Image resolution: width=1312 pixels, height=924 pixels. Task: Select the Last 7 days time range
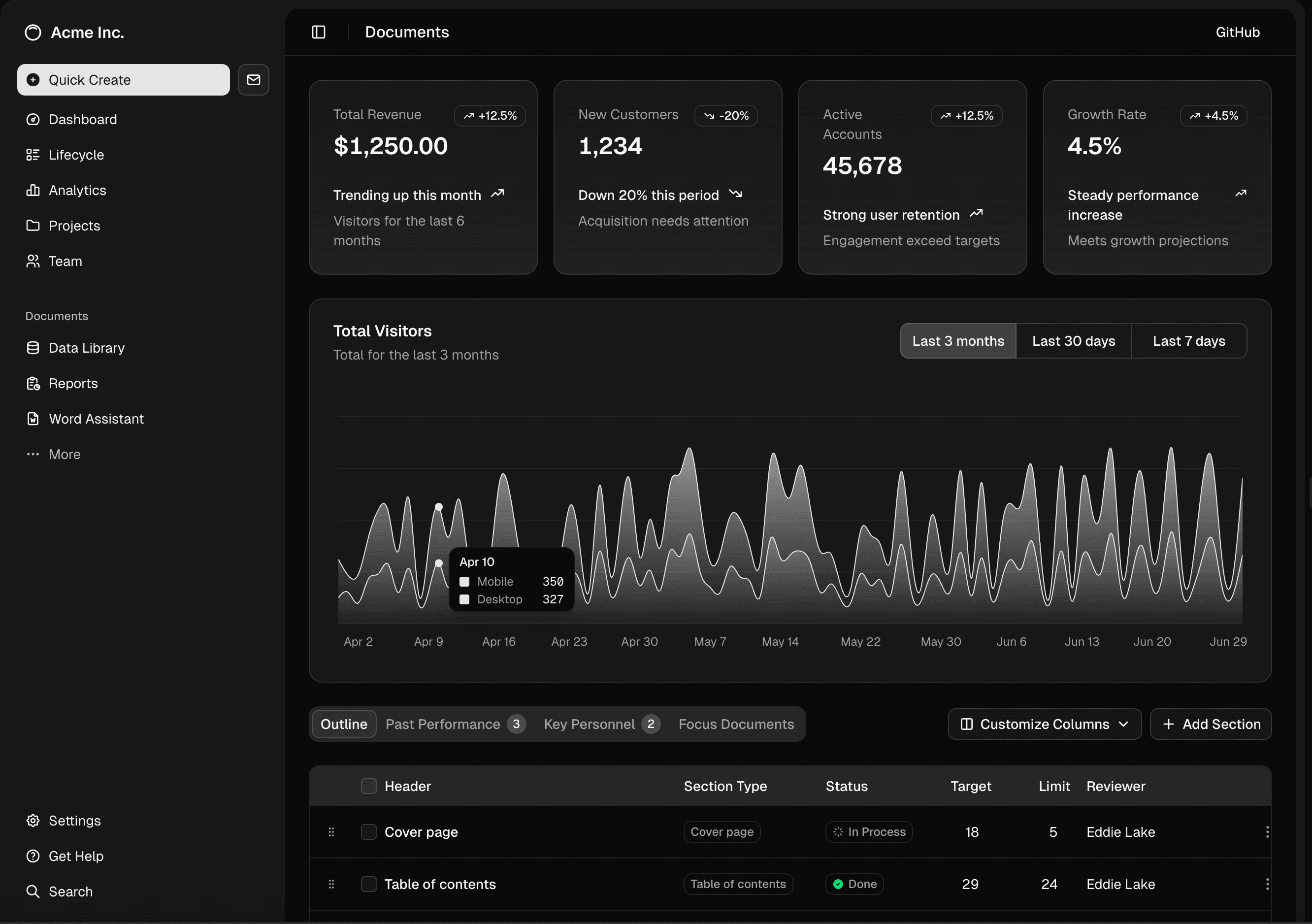[x=1188, y=340]
